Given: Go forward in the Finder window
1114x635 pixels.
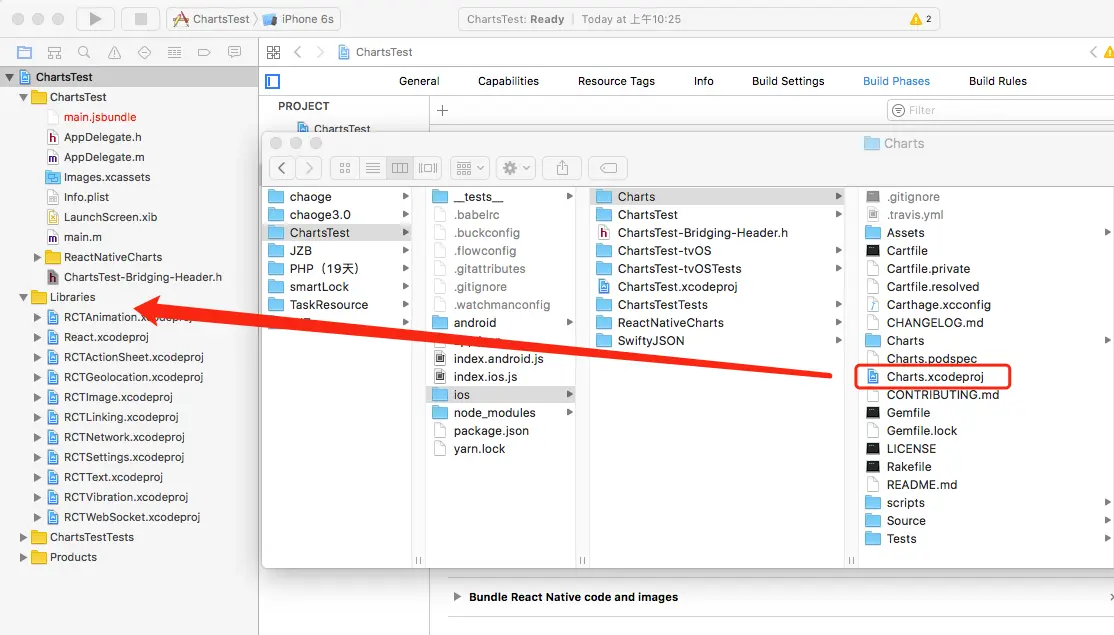Looking at the screenshot, I should coord(308,168).
